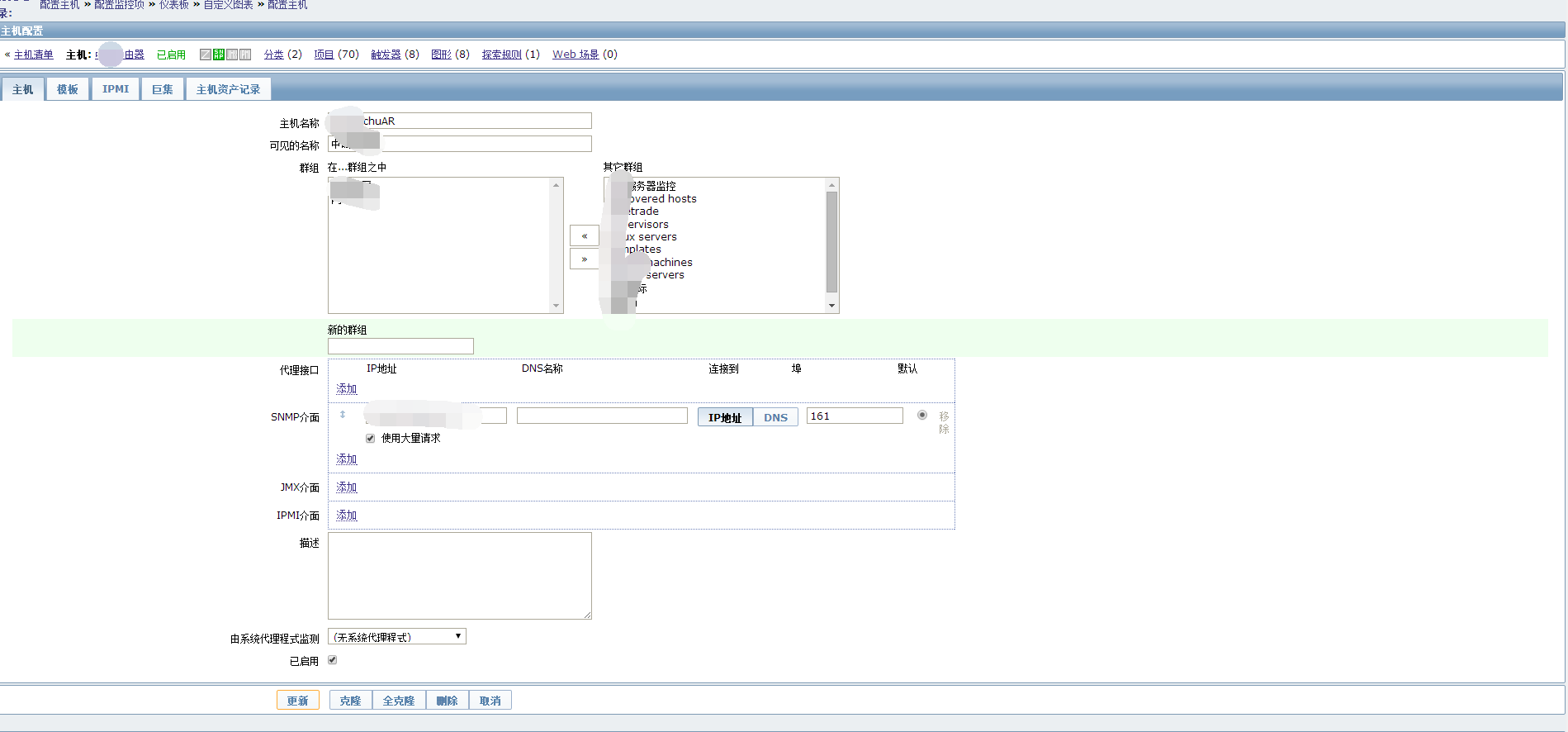
Task: Click the green SNMP availability icon
Action: click(219, 55)
